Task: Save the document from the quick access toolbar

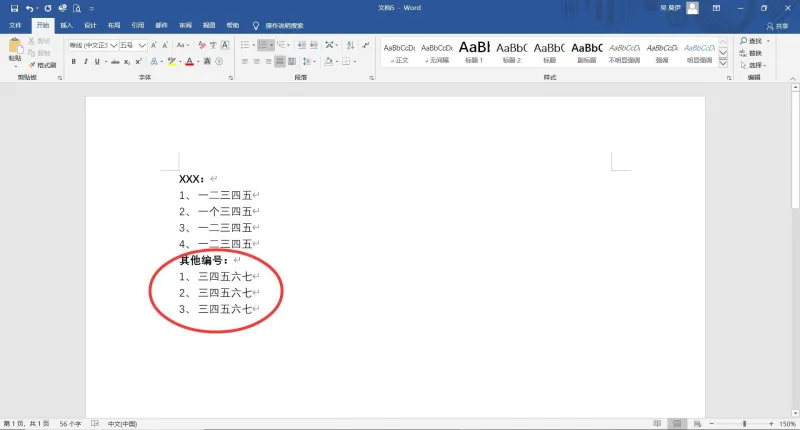Action: 14,8
